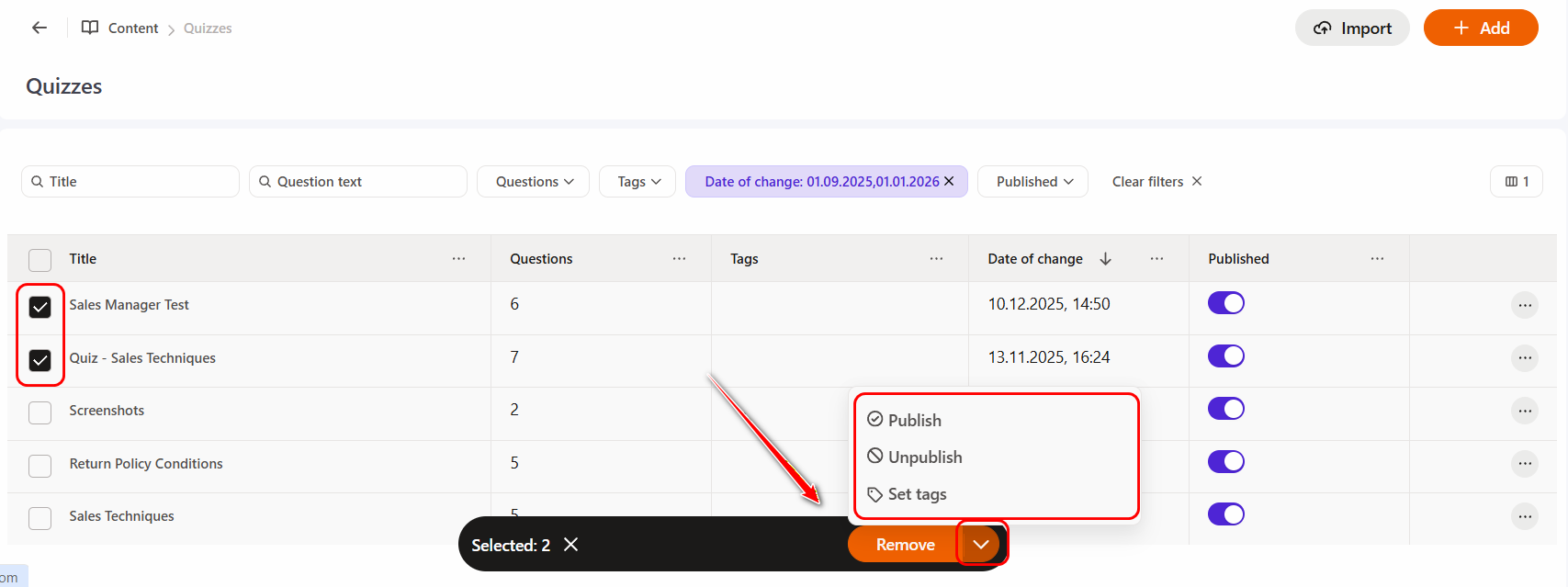Image resolution: width=1568 pixels, height=587 pixels.
Task: Select Set tags in the bulk menu
Action: tap(916, 494)
